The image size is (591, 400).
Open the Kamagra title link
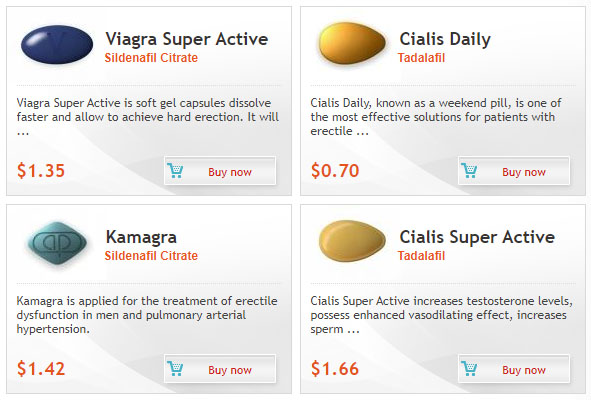tap(141, 238)
